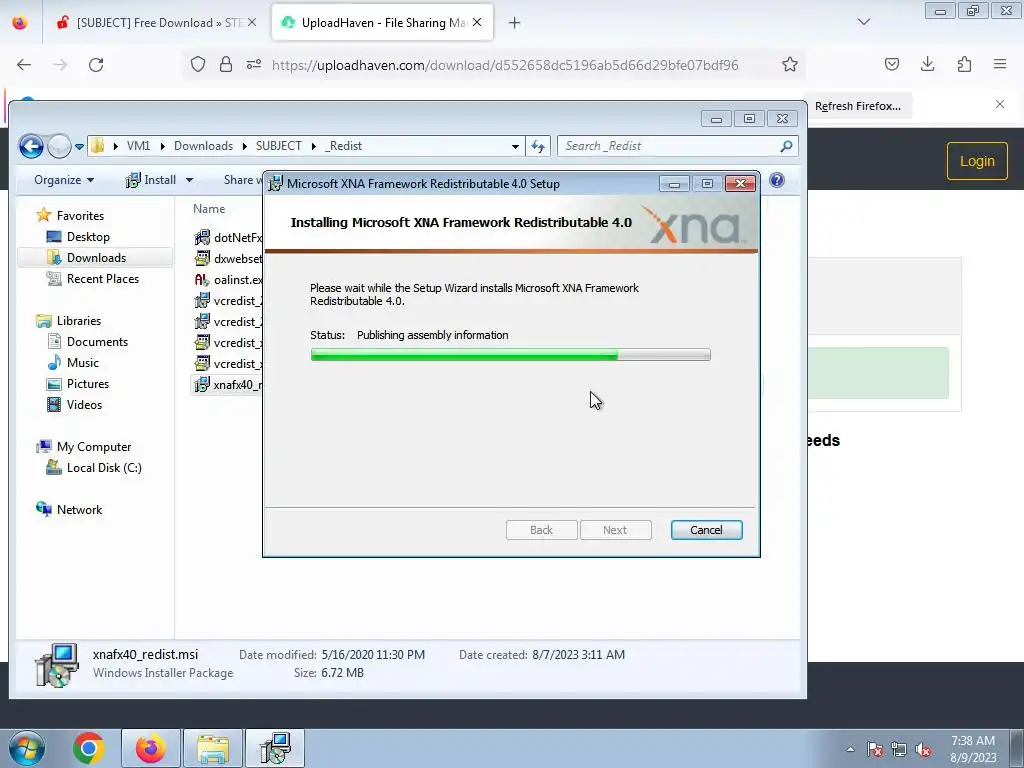Click the Login button on UploadHaven
1024x768 pixels.
[977, 161]
